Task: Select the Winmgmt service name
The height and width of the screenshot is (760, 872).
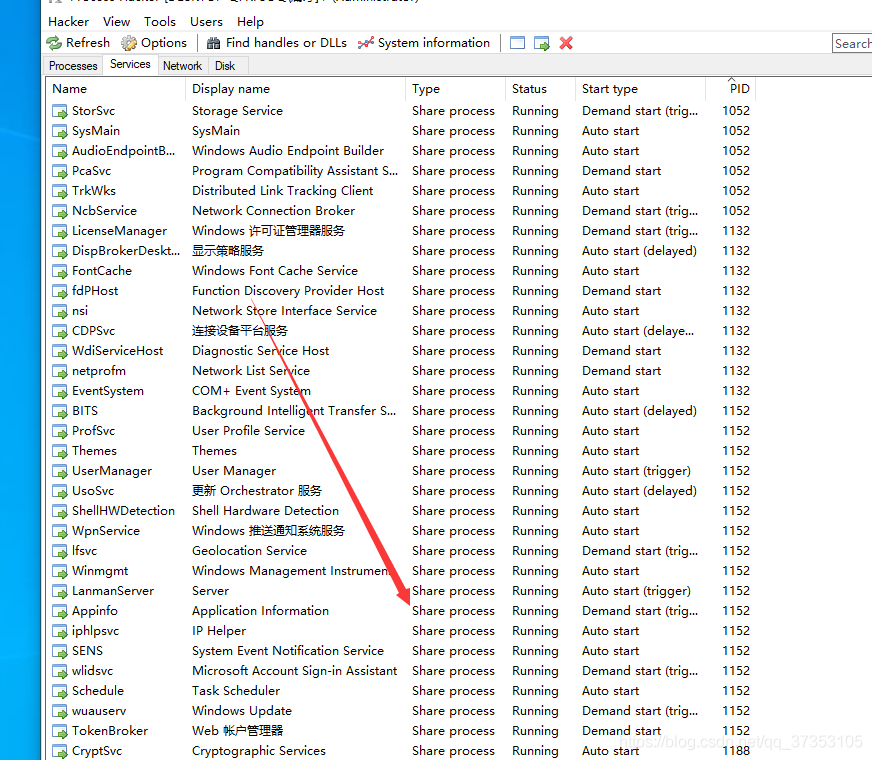Action: (100, 571)
